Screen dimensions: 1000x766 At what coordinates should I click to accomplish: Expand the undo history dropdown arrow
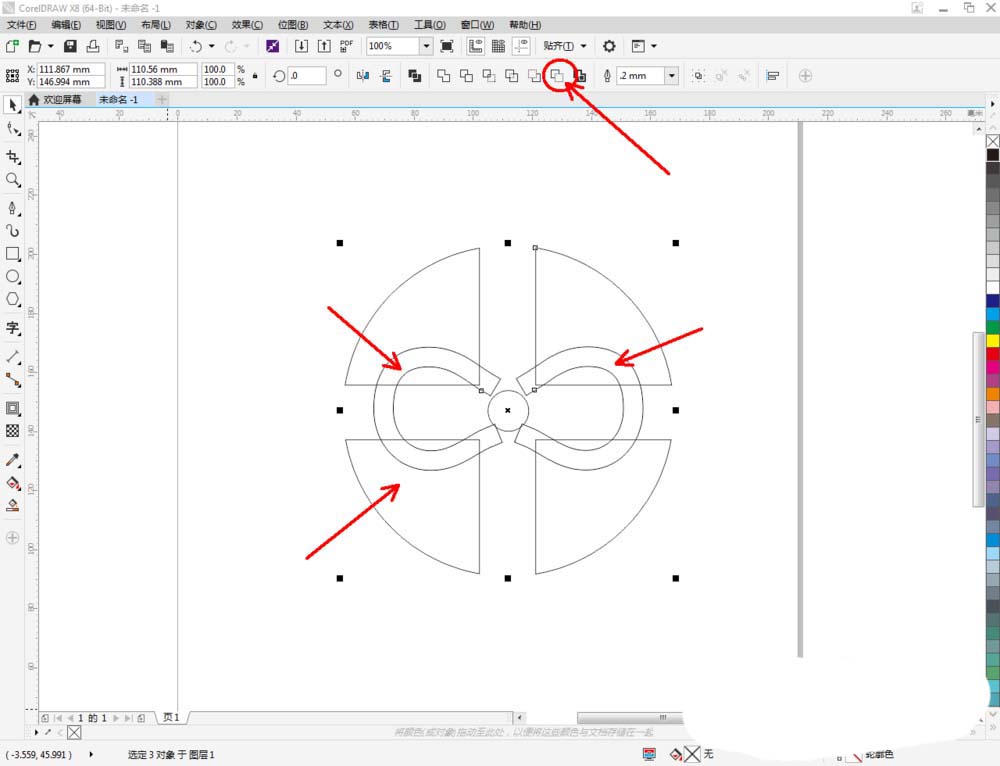(x=212, y=46)
